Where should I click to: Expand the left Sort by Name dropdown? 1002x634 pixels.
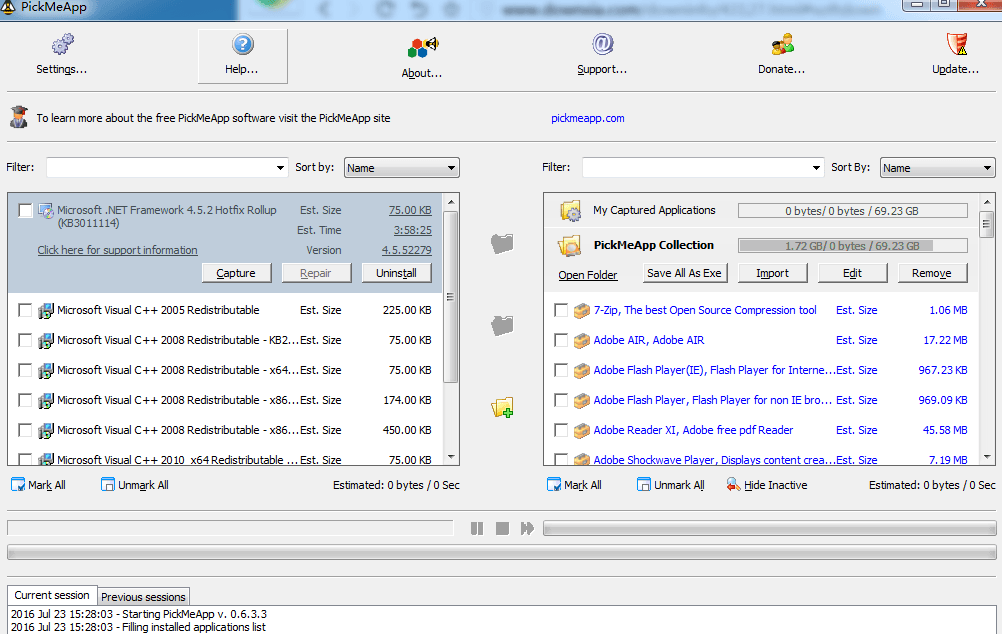point(401,167)
